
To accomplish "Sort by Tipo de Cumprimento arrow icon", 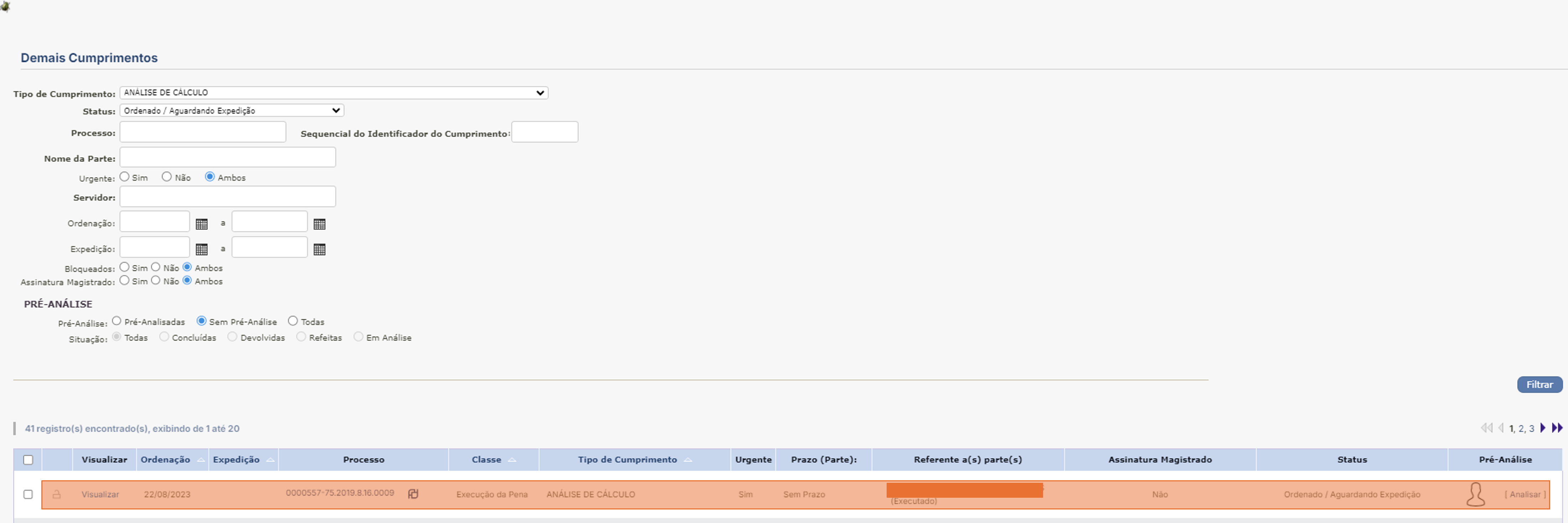I will (x=688, y=460).
